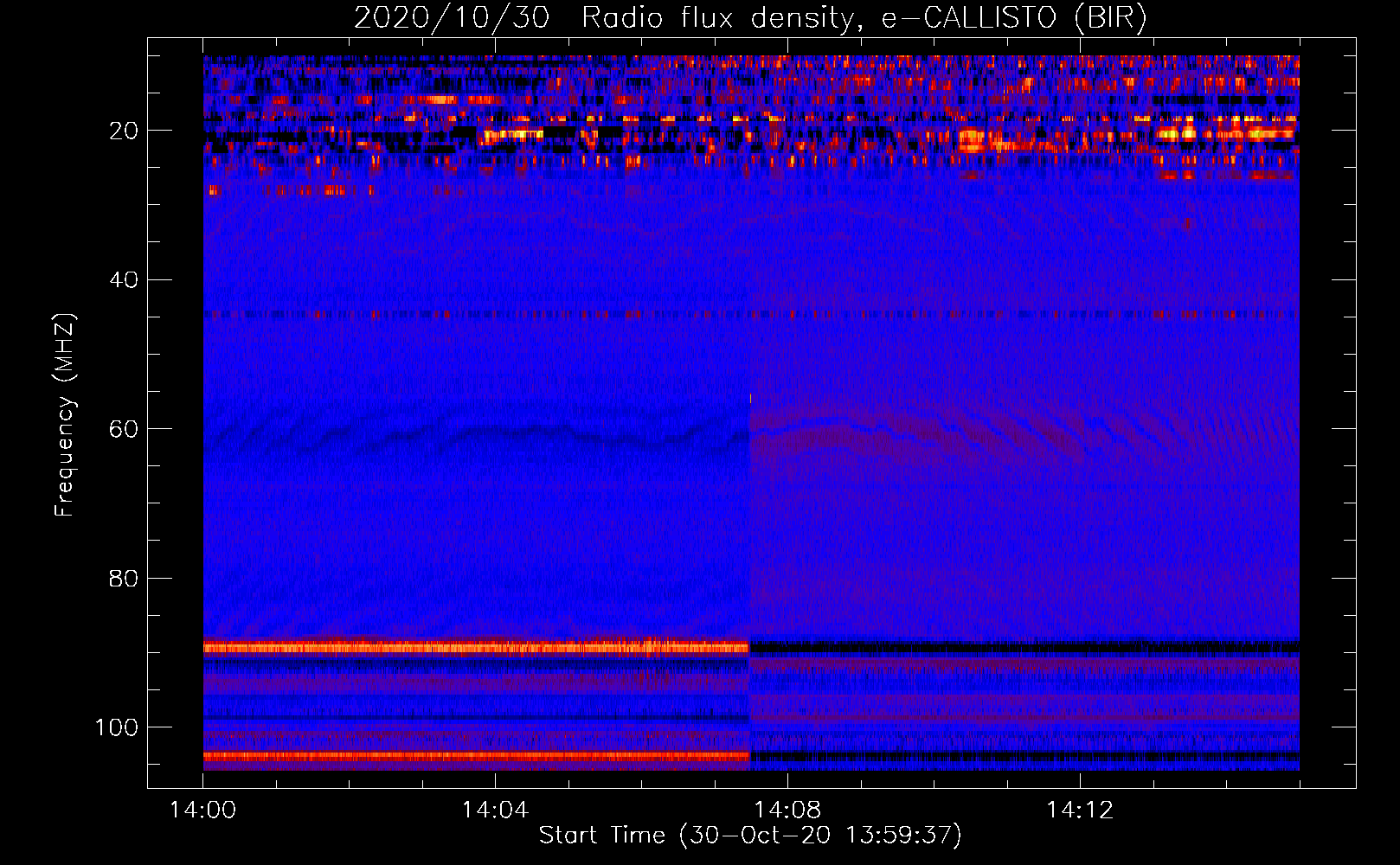Viewport: 1400px width, 865px height.
Task: Click the 20 frequency tick label
Action: (125, 131)
